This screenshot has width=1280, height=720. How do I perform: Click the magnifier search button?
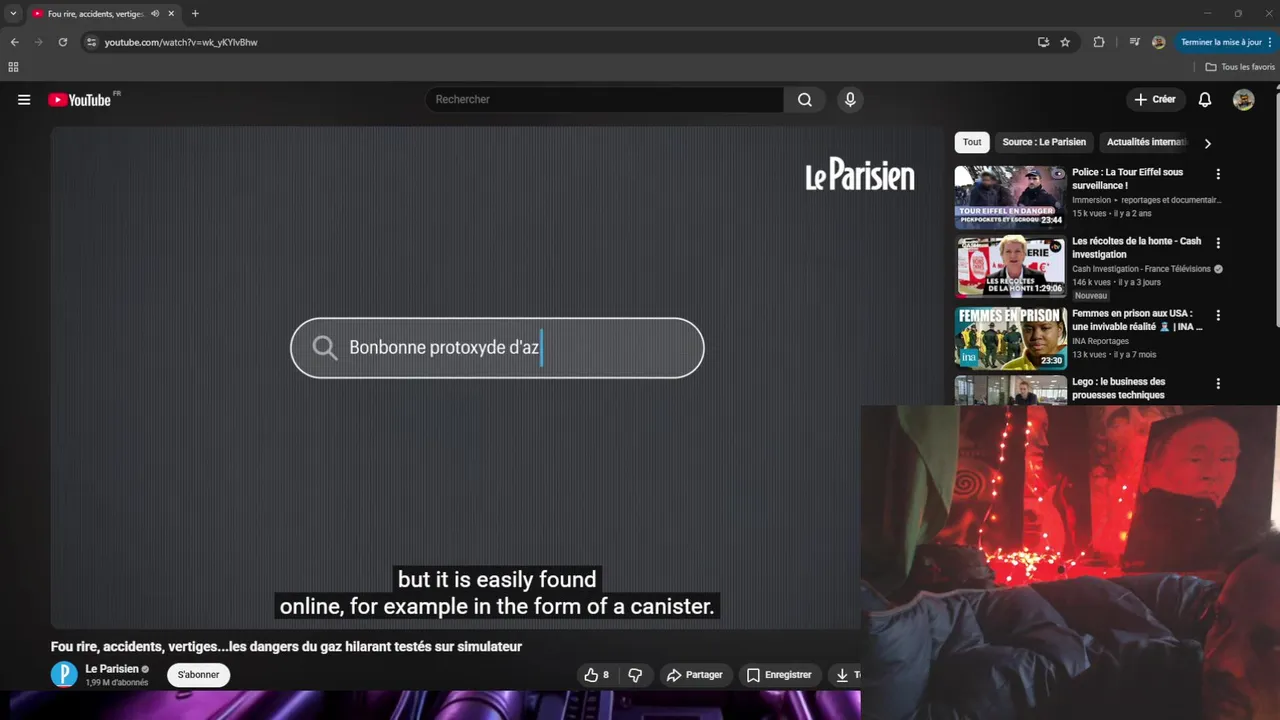(x=805, y=100)
